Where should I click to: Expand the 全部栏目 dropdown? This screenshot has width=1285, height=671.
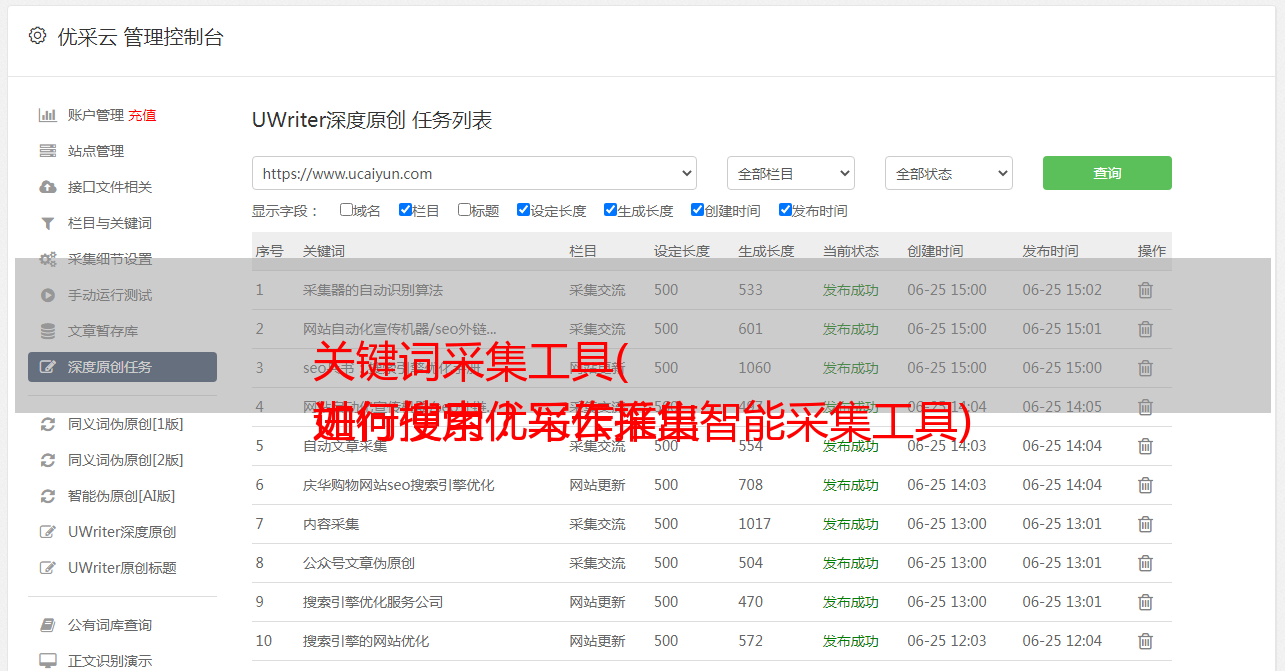click(790, 173)
